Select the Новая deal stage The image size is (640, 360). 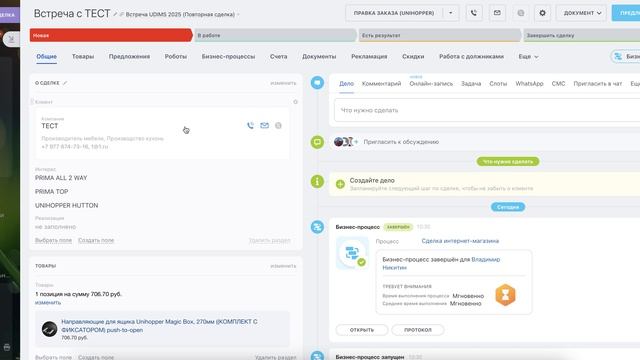[x=111, y=36]
